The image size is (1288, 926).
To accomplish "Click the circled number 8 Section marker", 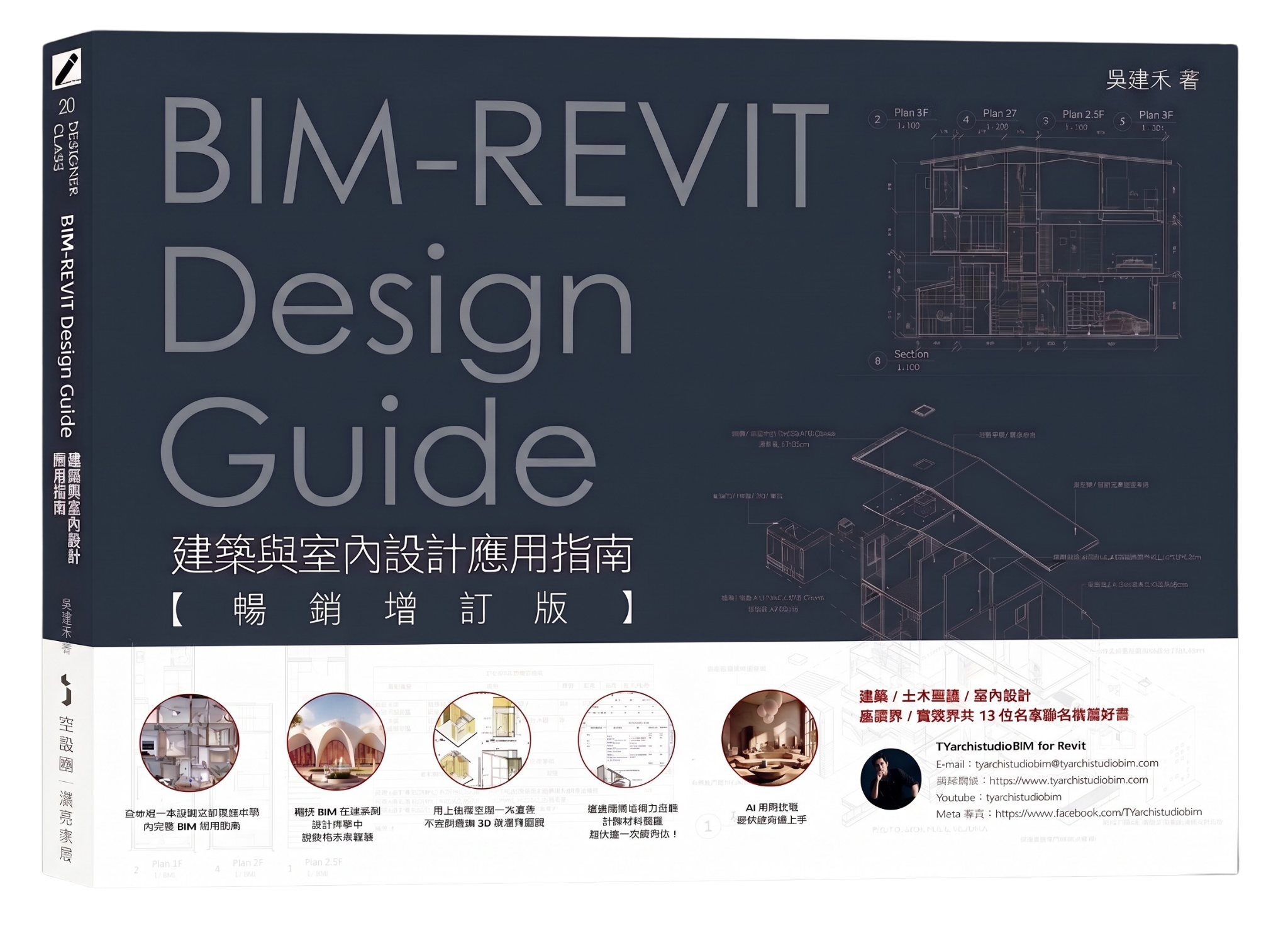I will pos(878,361).
